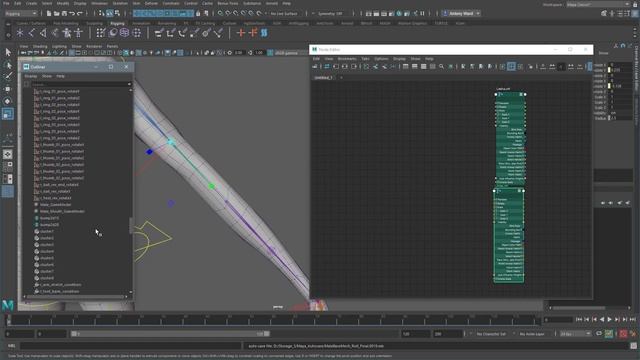Click Go to Start of range button
Image resolution: width=640 pixels, height=360 pixels.
(x=579, y=320)
